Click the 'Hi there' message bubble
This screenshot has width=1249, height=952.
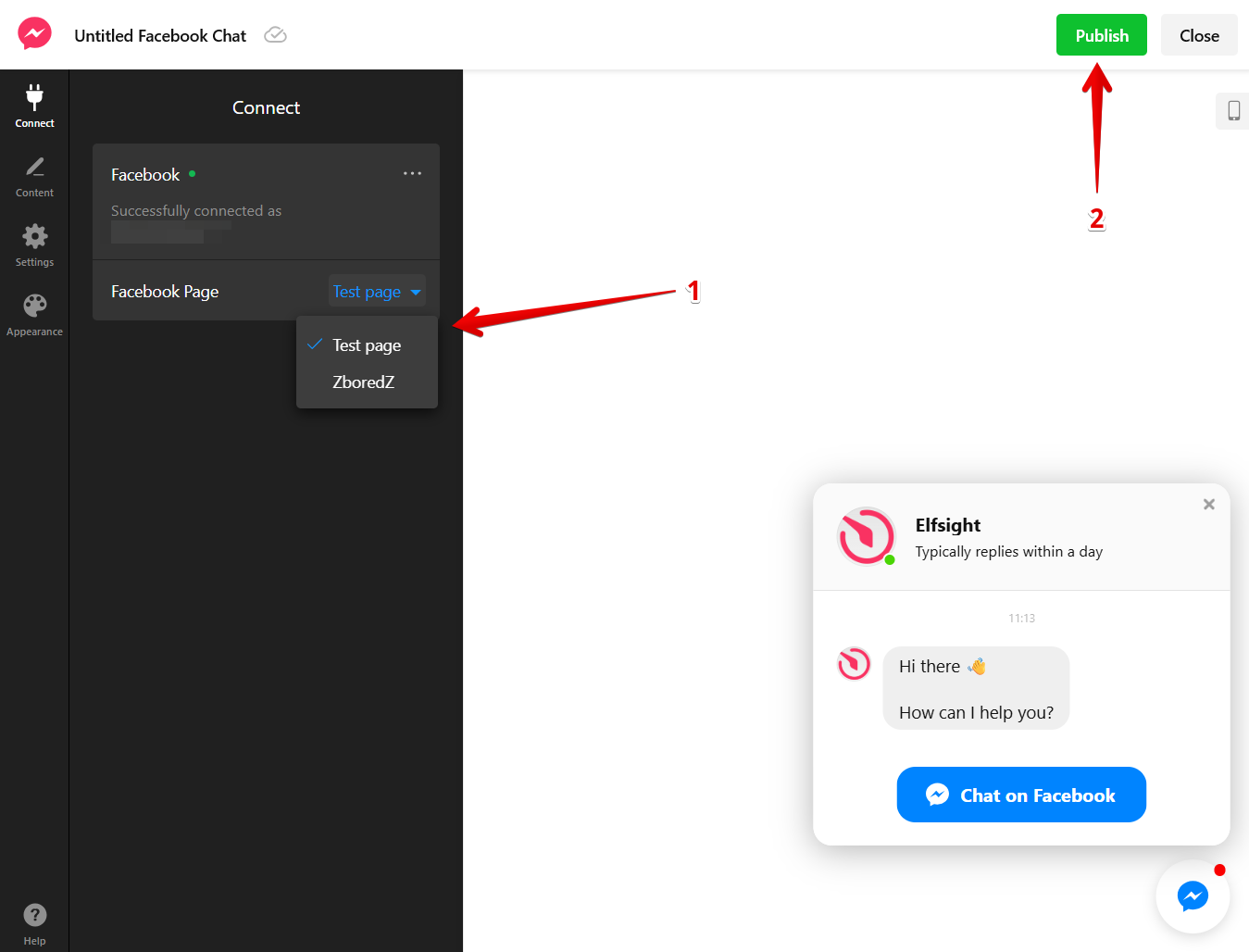point(976,688)
